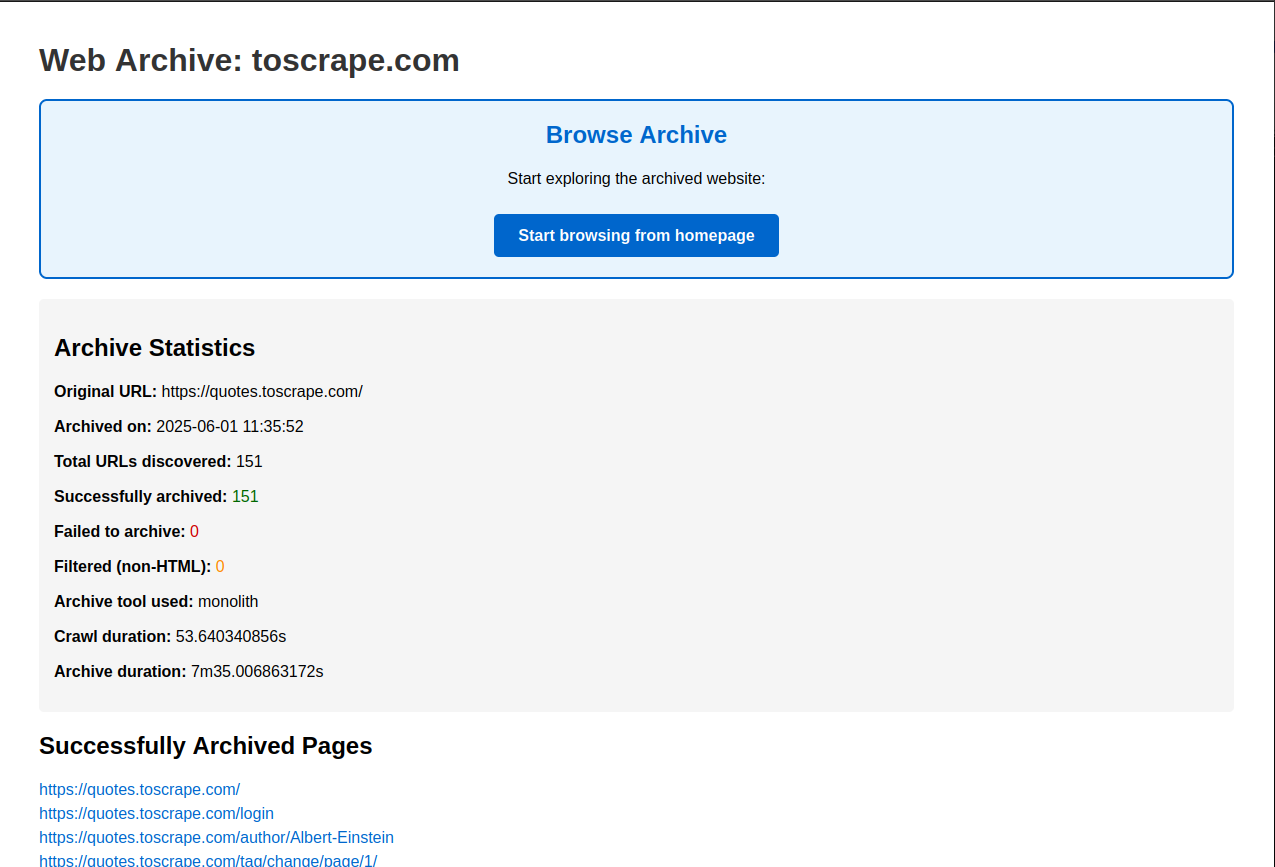Click the monolith archive tool name
The width and height of the screenshot is (1275, 867).
228,601
